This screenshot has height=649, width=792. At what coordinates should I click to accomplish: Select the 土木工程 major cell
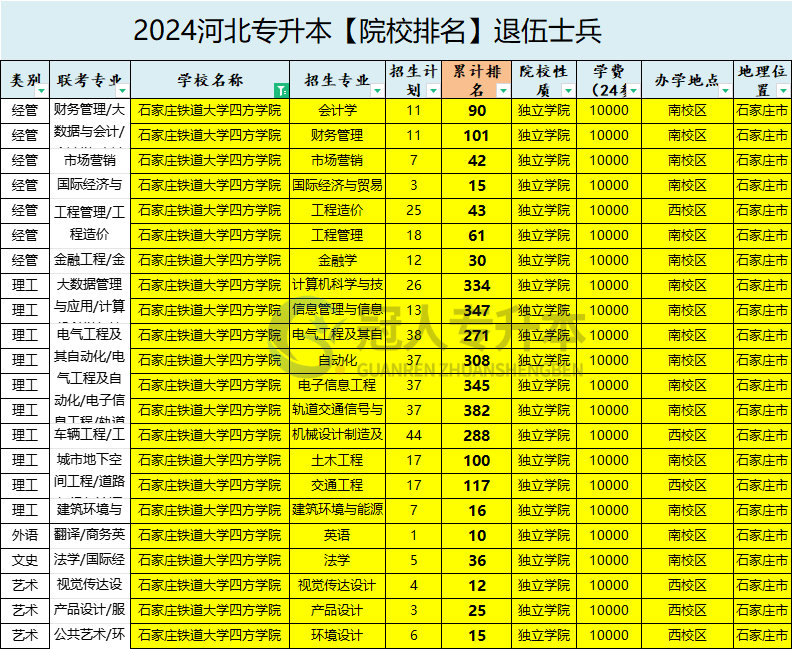(337, 460)
